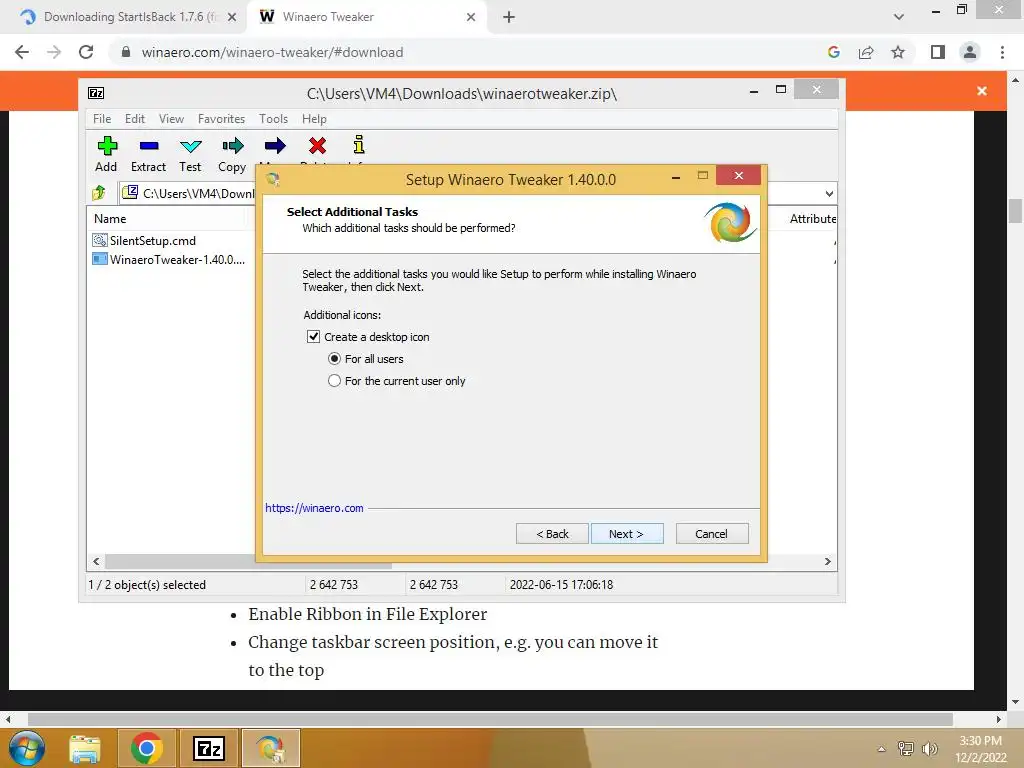Open the File menu in 7-Zip
1024x768 pixels.
102,119
